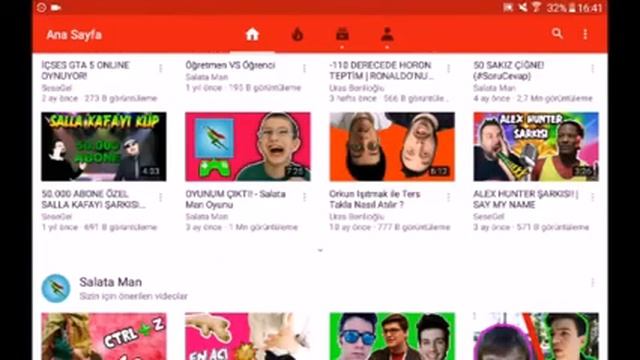Open options for 50 SAKIZ ÇİĞNE video
Image resolution: width=640 pixels, height=360 pixels.
pyautogui.click(x=592, y=68)
